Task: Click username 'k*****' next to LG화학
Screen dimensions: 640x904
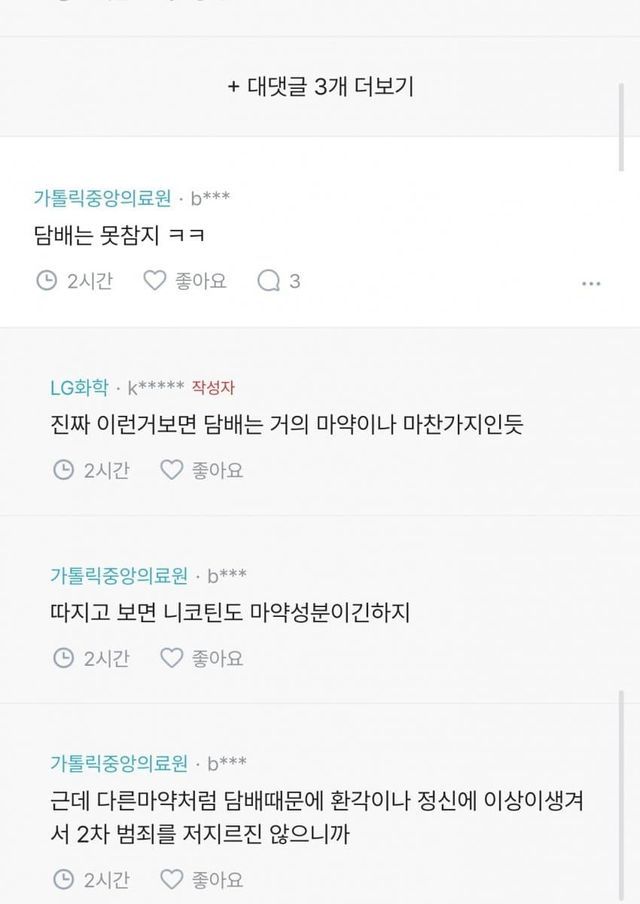Action: click(x=155, y=387)
